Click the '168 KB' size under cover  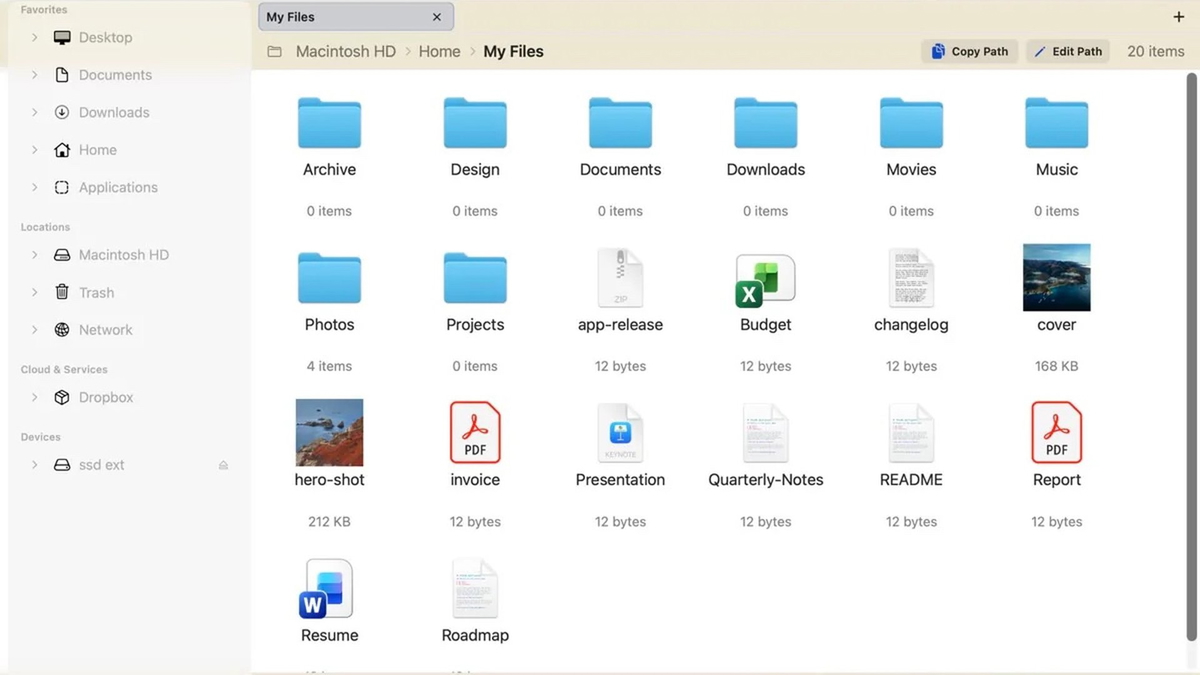1057,366
